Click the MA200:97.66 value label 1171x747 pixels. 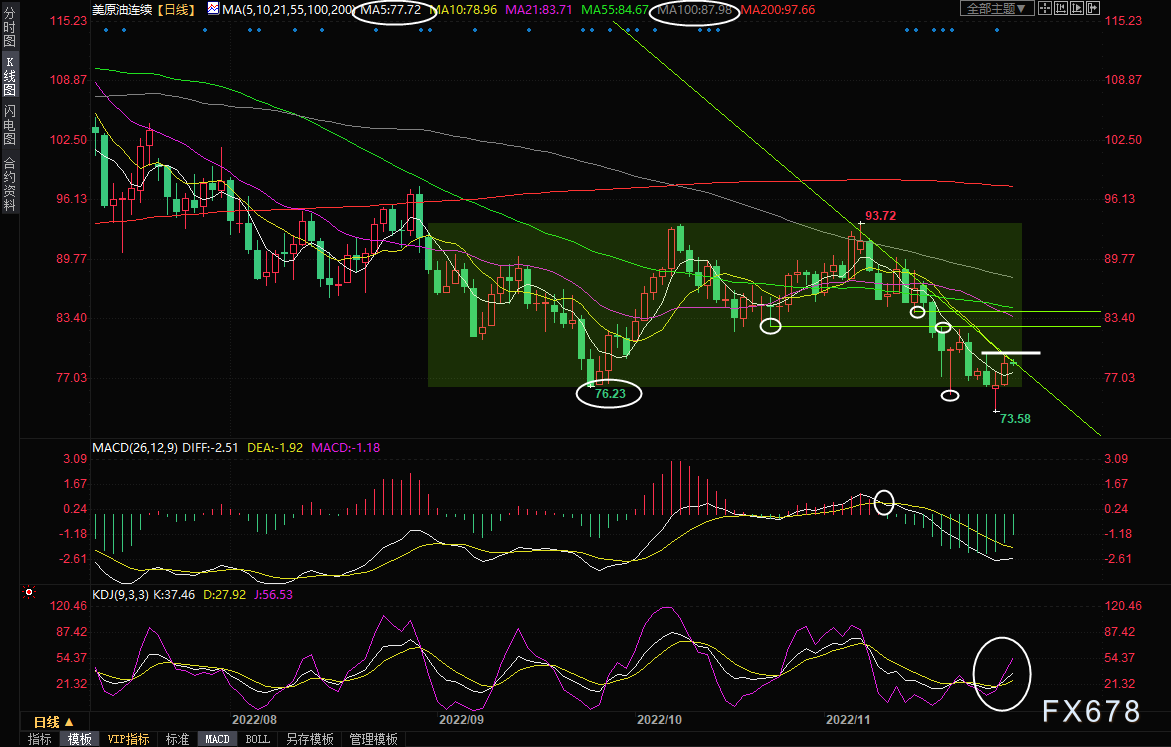[x=778, y=10]
